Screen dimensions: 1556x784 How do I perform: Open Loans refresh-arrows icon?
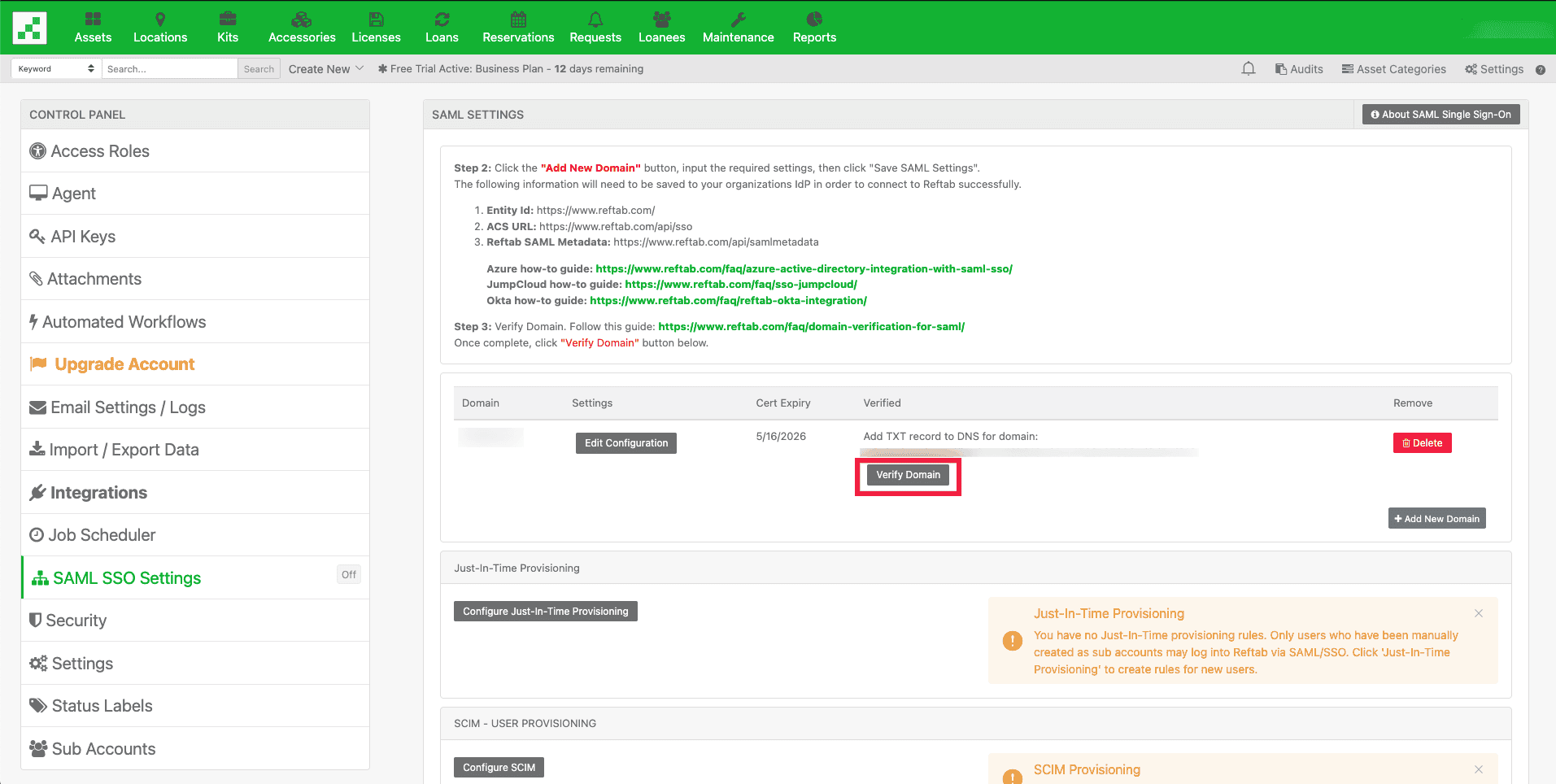[x=442, y=19]
